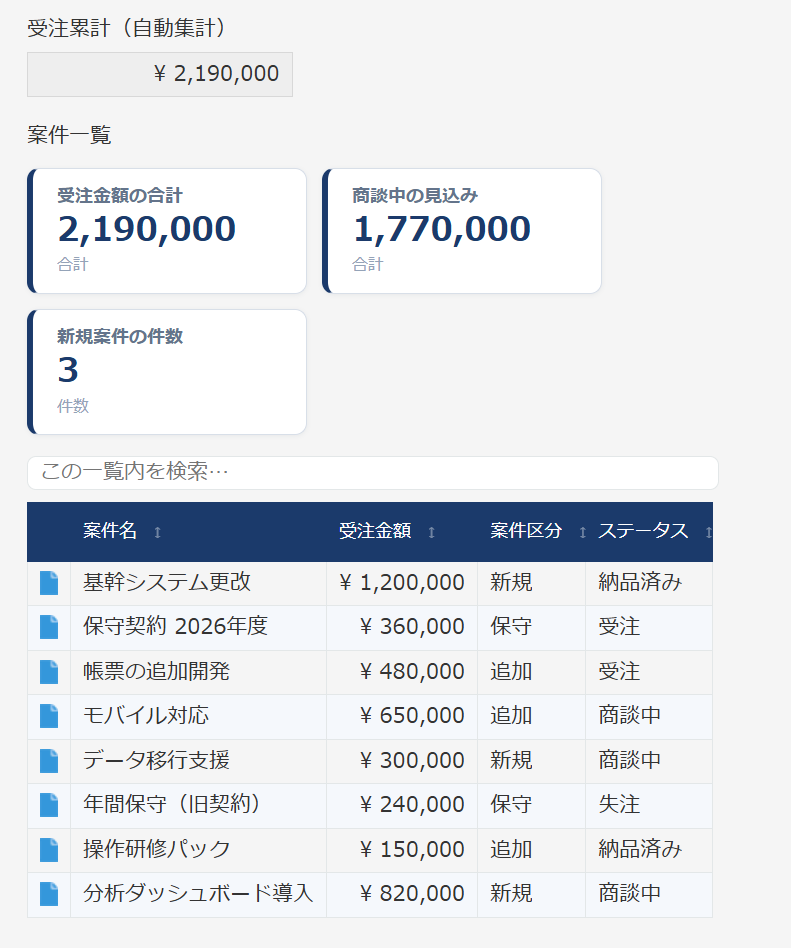Click the 1,770,000 value in 商談中の見込み card

[x=442, y=230]
